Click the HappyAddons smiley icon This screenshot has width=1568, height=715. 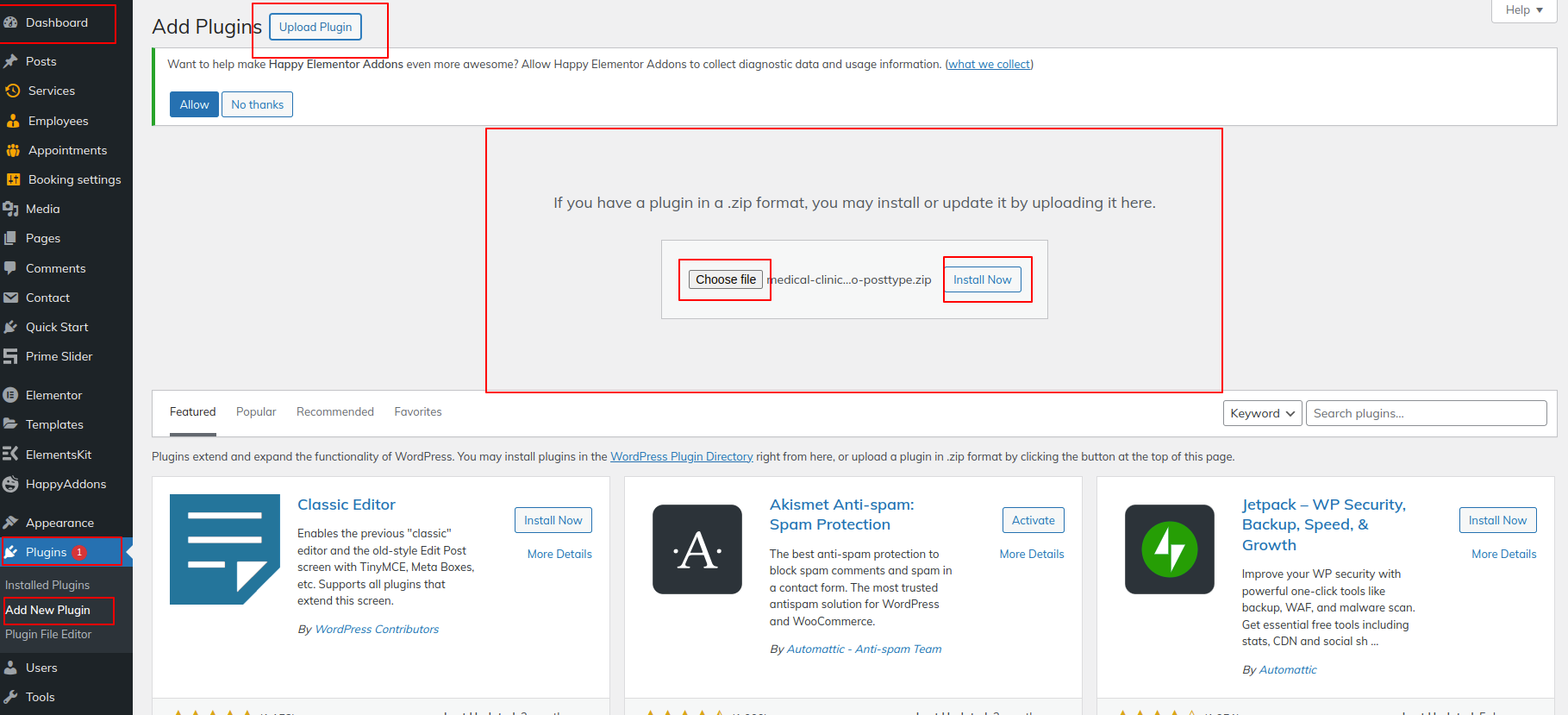pyautogui.click(x=11, y=484)
